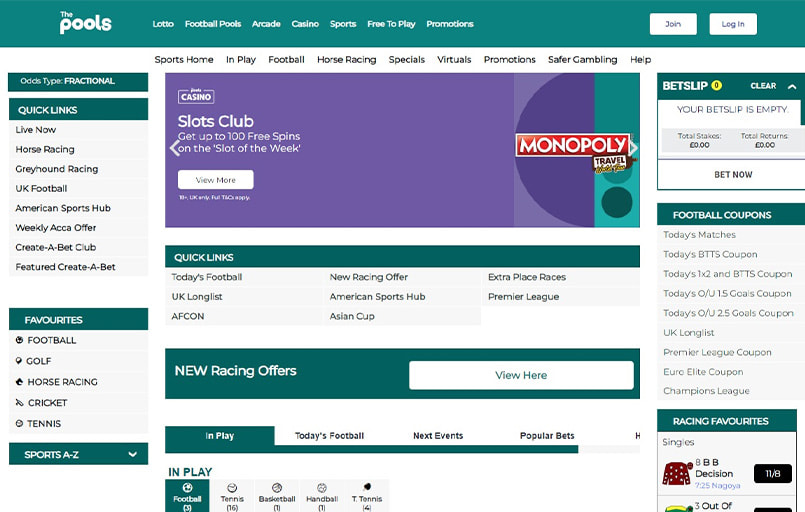Open Golf favourite in sidebar
This screenshot has width=805, height=512.
tap(79, 361)
